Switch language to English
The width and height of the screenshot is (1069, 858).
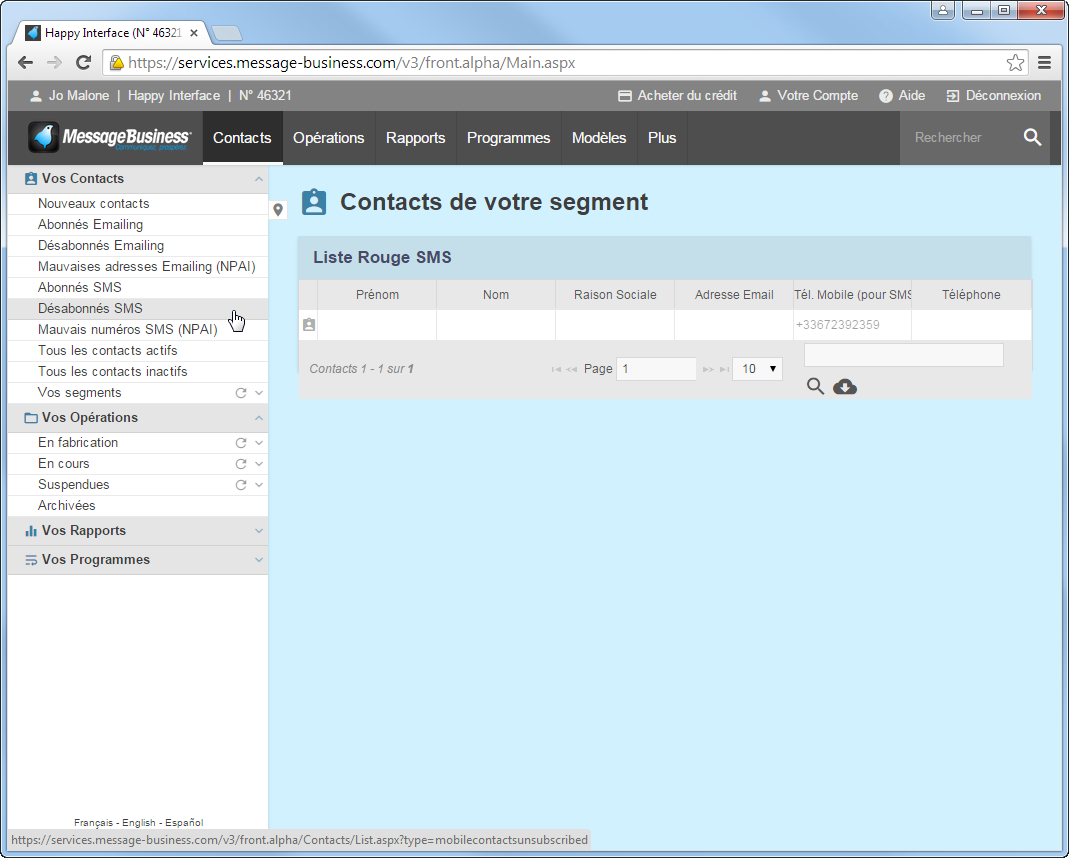point(138,823)
